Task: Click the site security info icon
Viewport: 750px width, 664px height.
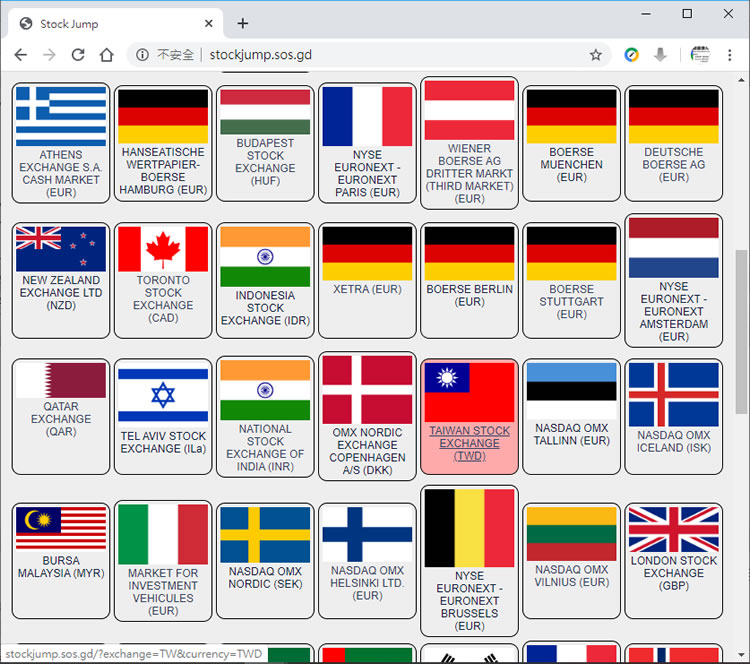Action: pos(142,55)
